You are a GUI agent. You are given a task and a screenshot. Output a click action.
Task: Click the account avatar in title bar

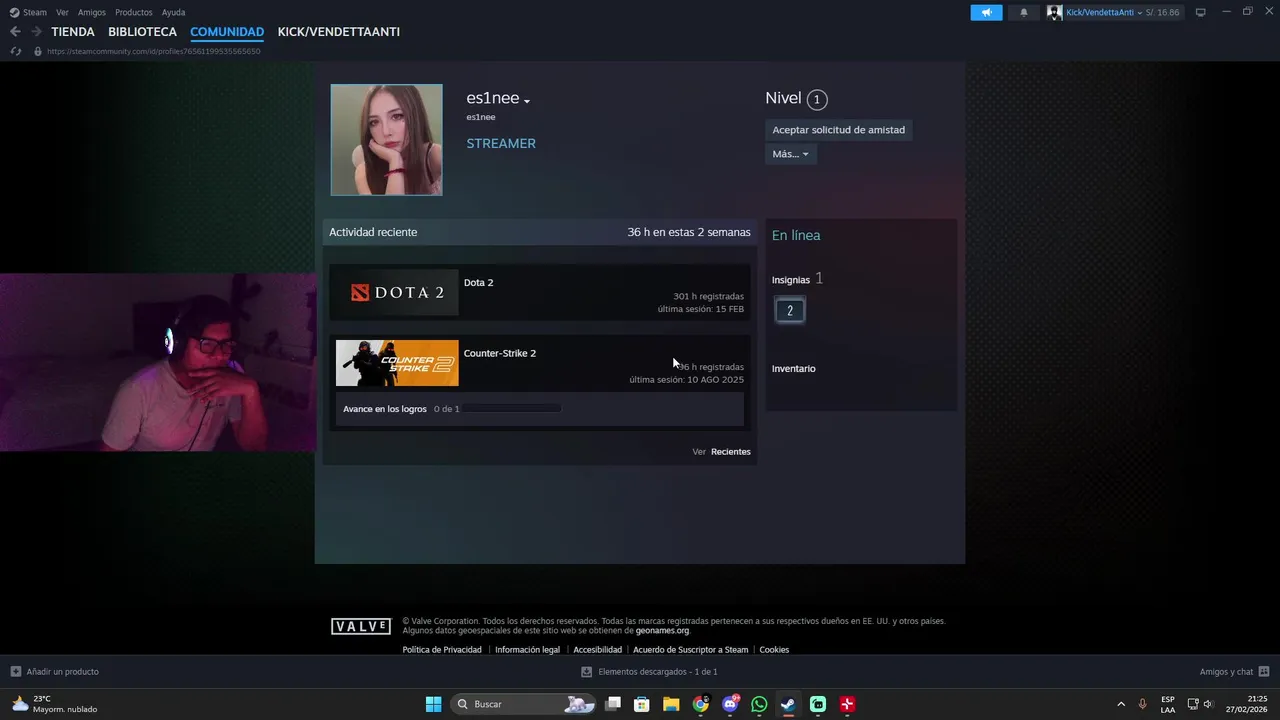tap(1054, 12)
